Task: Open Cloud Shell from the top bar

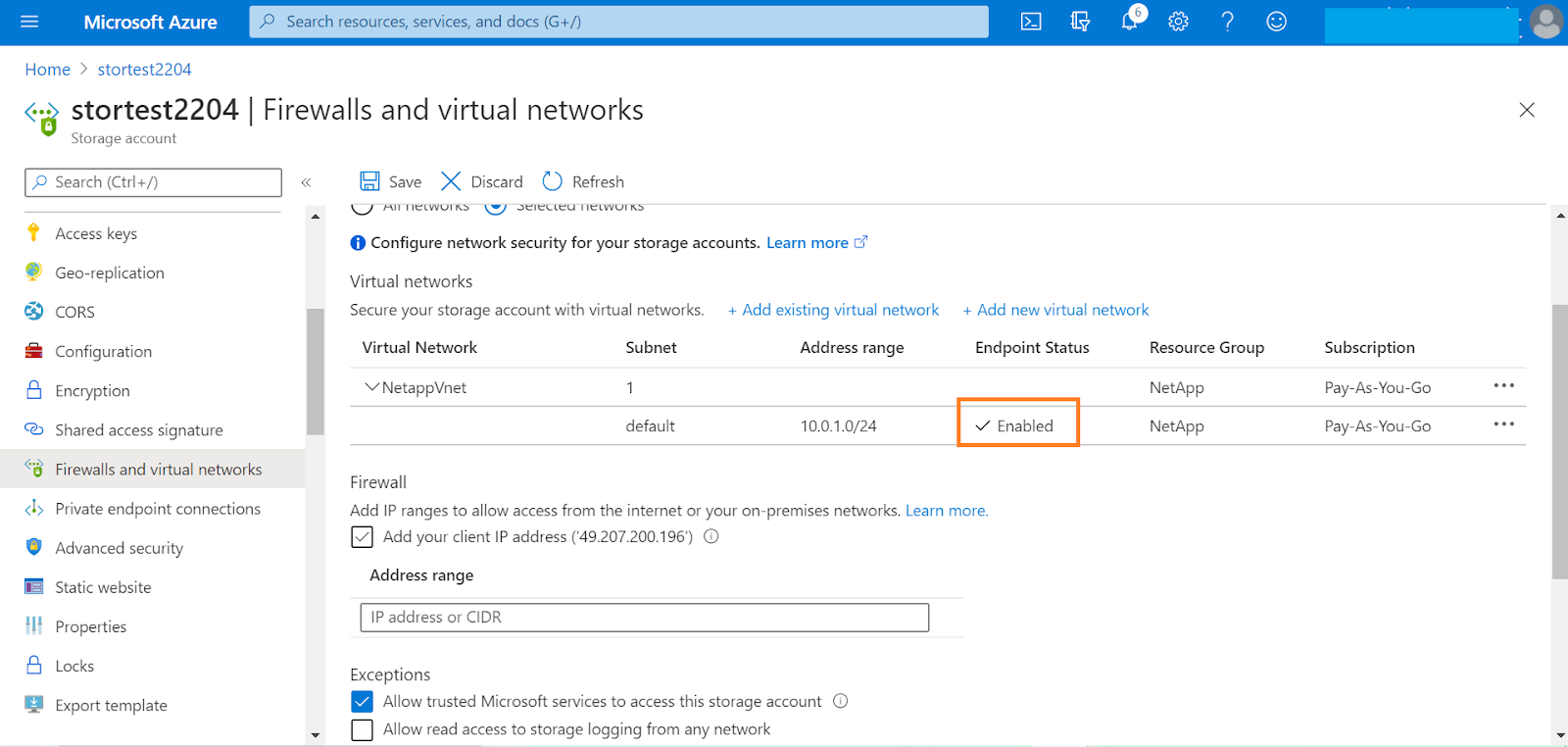Action: [1031, 22]
